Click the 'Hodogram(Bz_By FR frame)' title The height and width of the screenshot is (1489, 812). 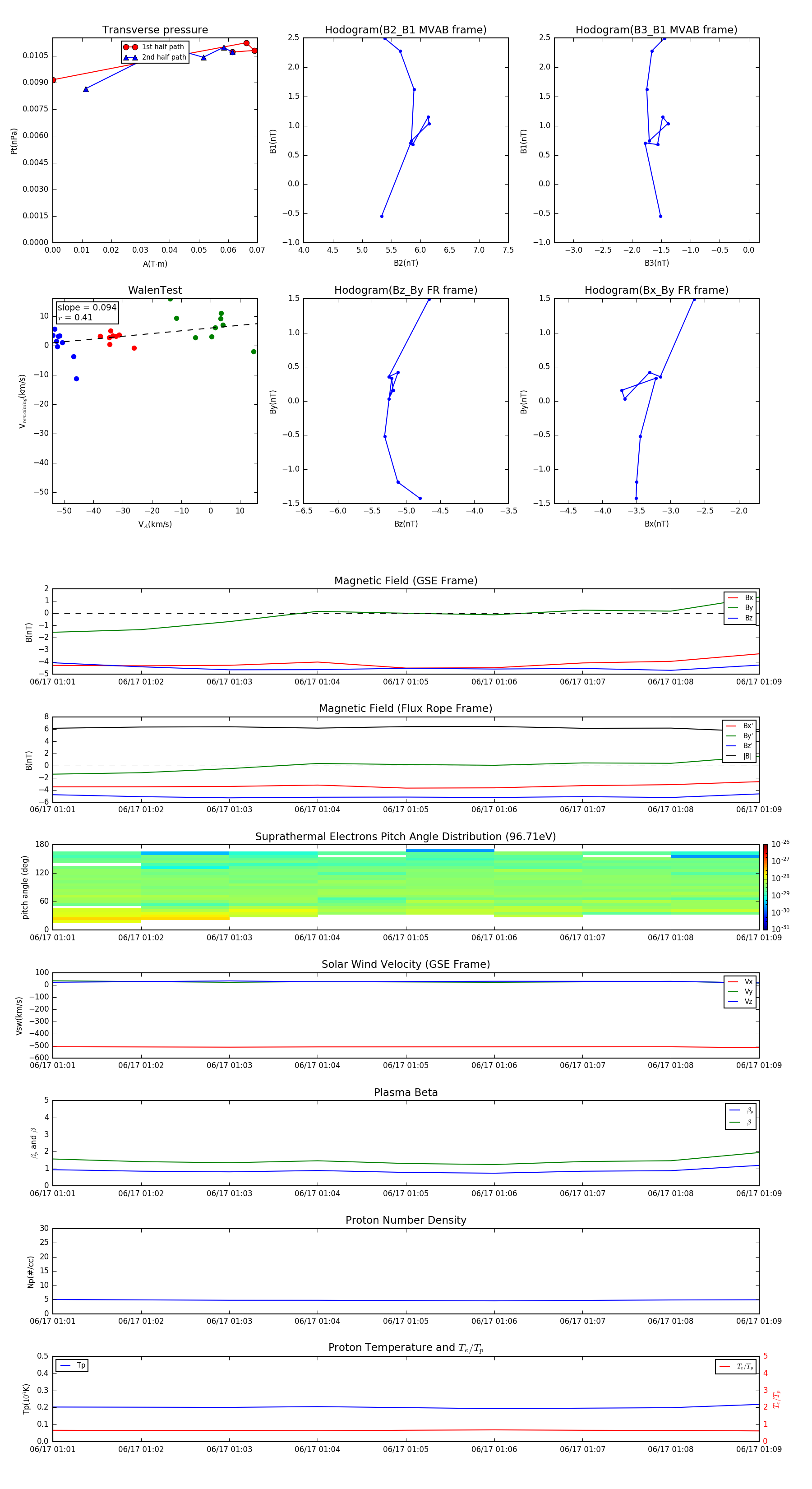406,290
